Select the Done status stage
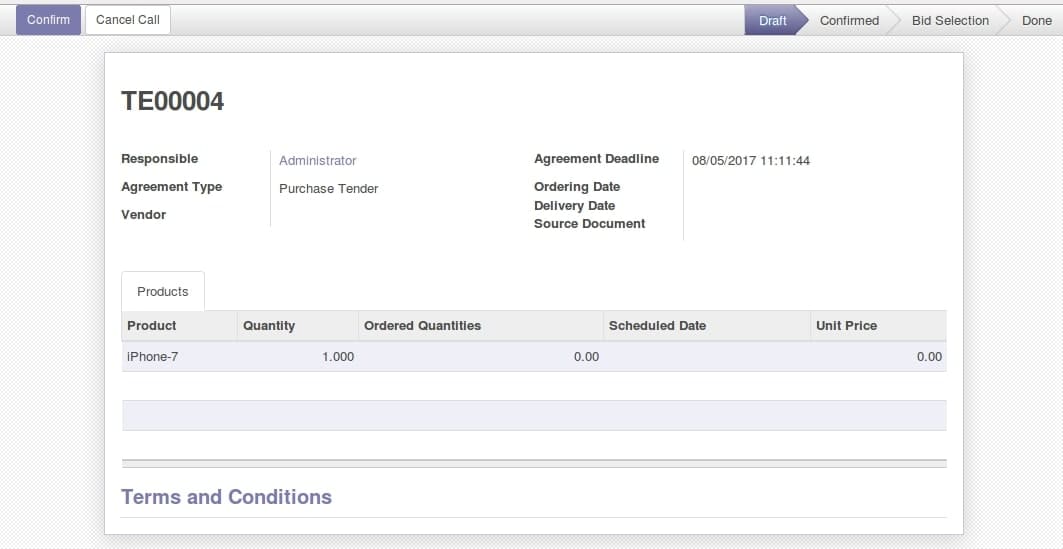 1037,20
